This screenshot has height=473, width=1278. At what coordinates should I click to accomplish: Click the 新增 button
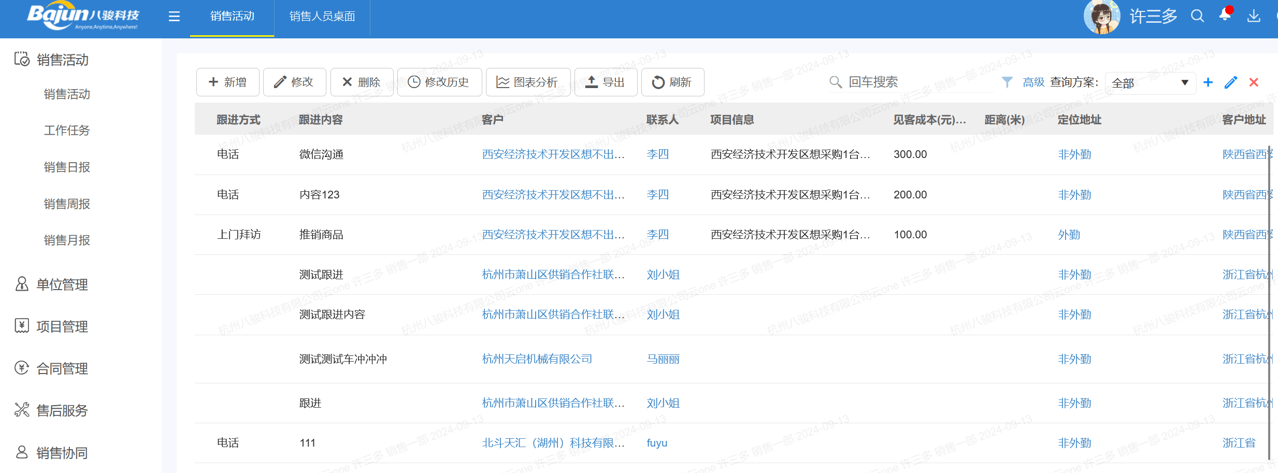tap(228, 82)
